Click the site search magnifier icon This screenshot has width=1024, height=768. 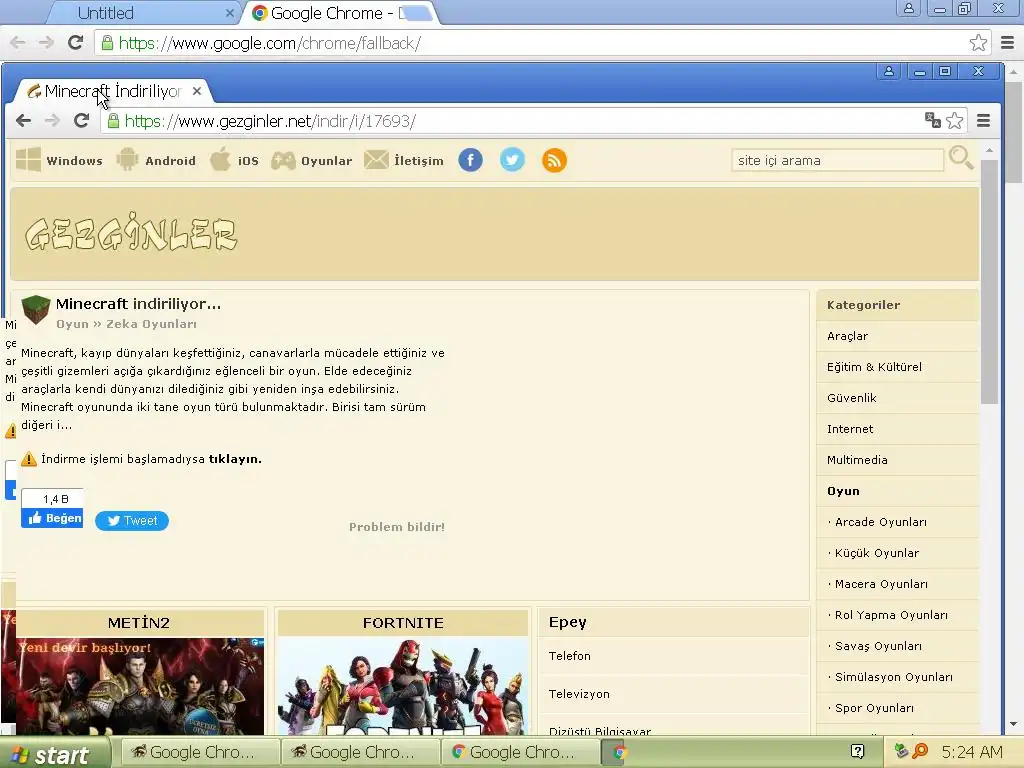tap(961, 157)
